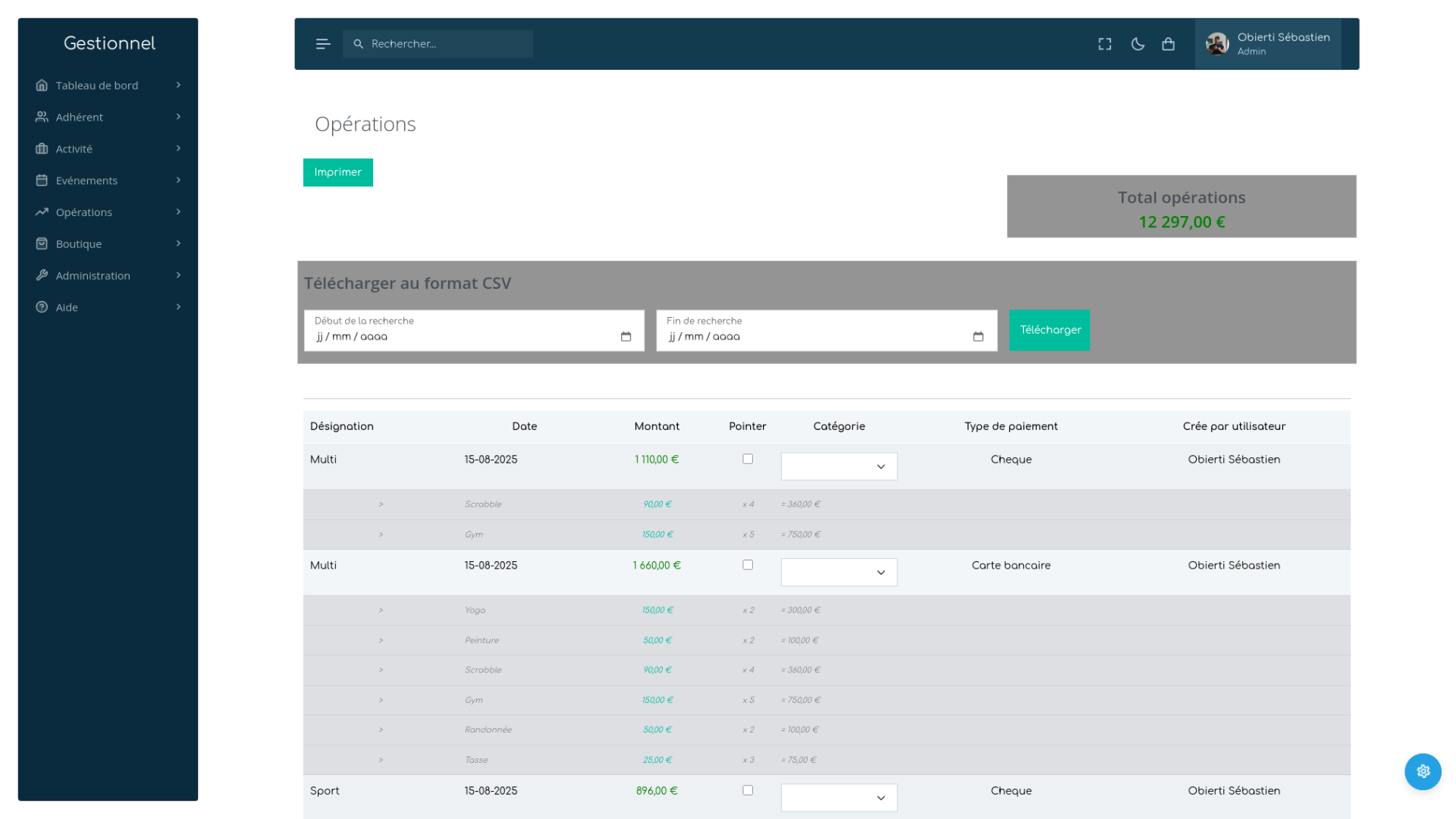Open Administration menu in sidebar
Viewport: 1456px width, 819px height.
[93, 276]
